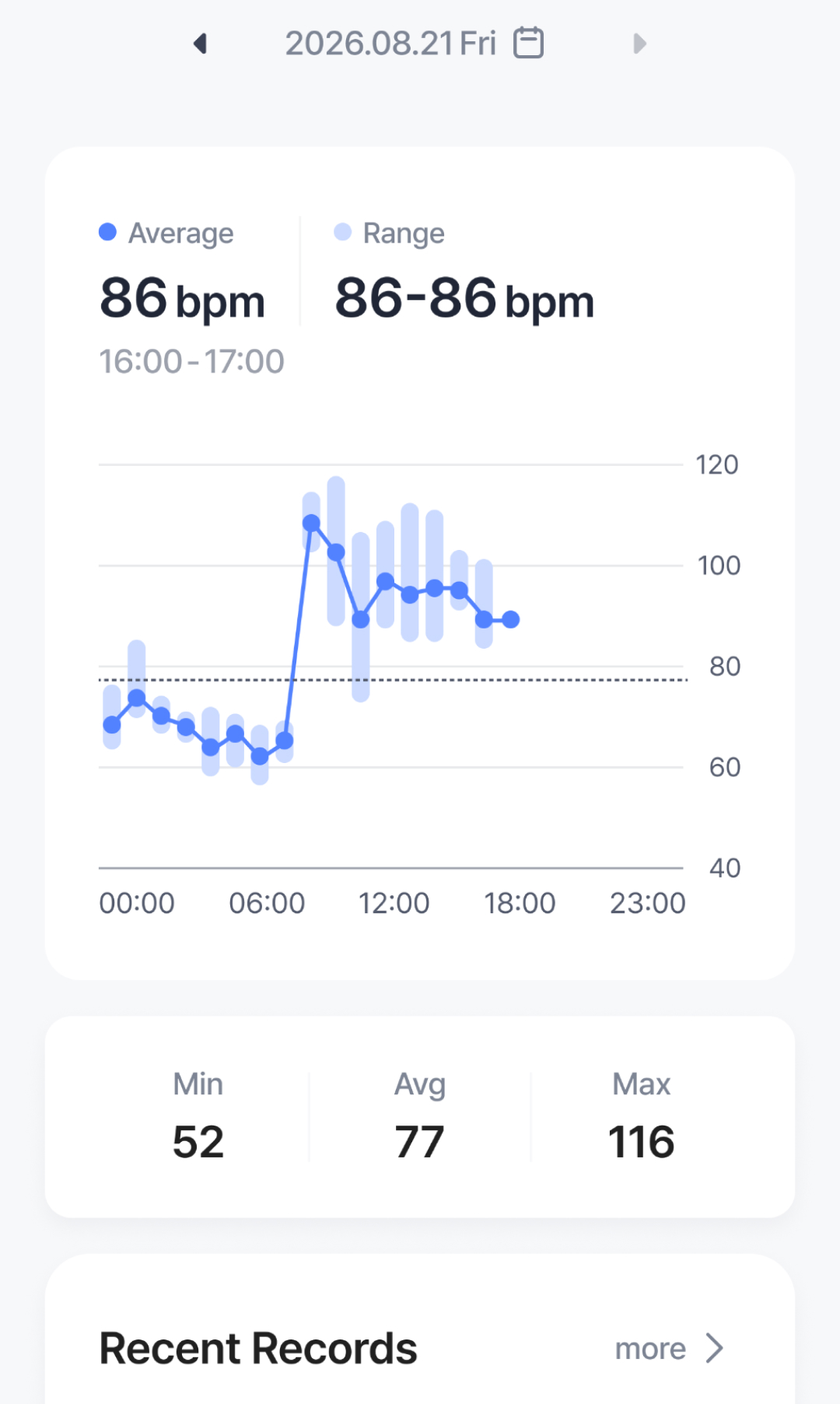Image resolution: width=840 pixels, height=1404 pixels.
Task: Tap the dotted average reference line
Action: pyautogui.click(x=393, y=680)
